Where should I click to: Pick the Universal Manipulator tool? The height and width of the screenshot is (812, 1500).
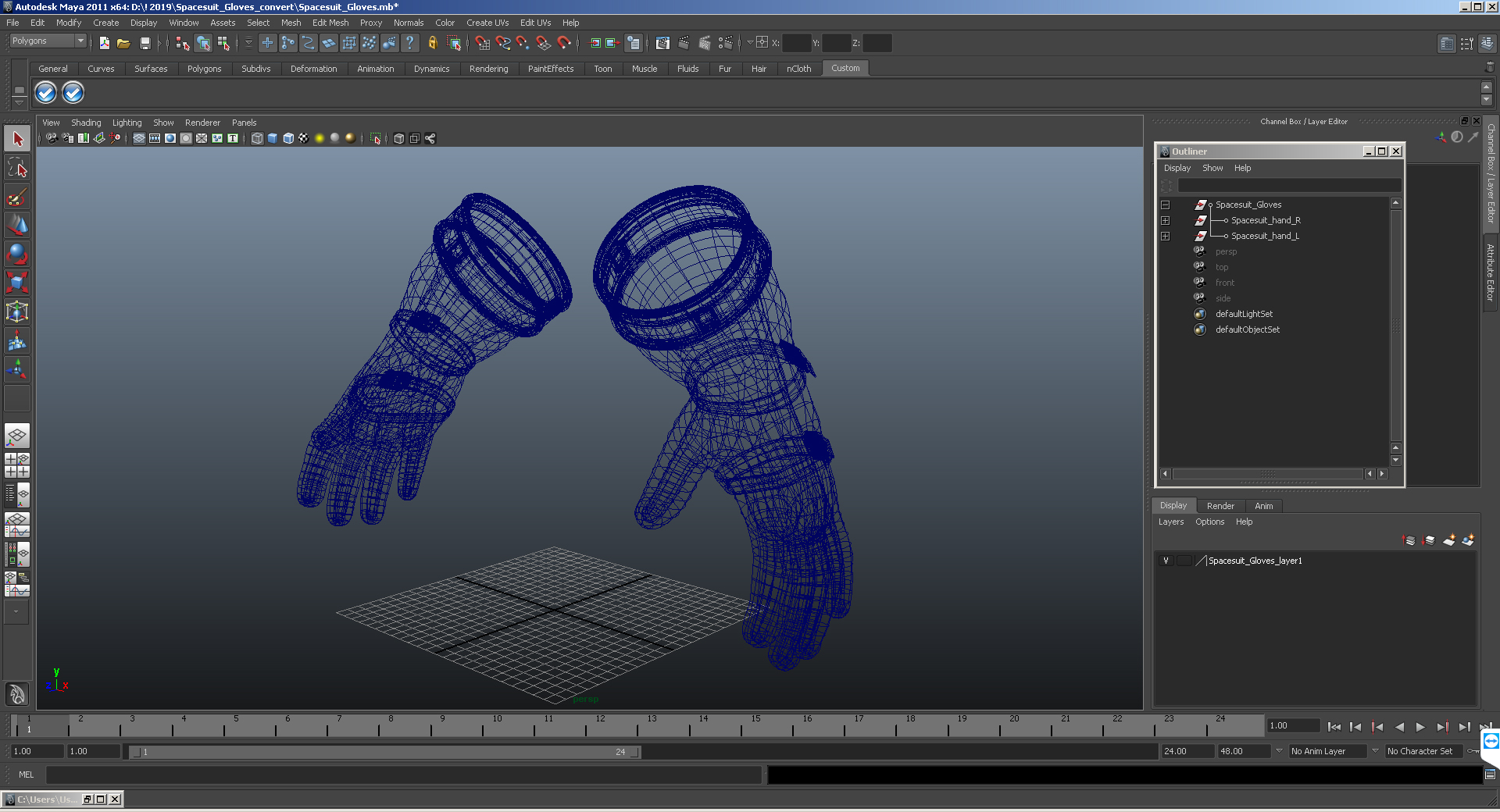click(17, 312)
